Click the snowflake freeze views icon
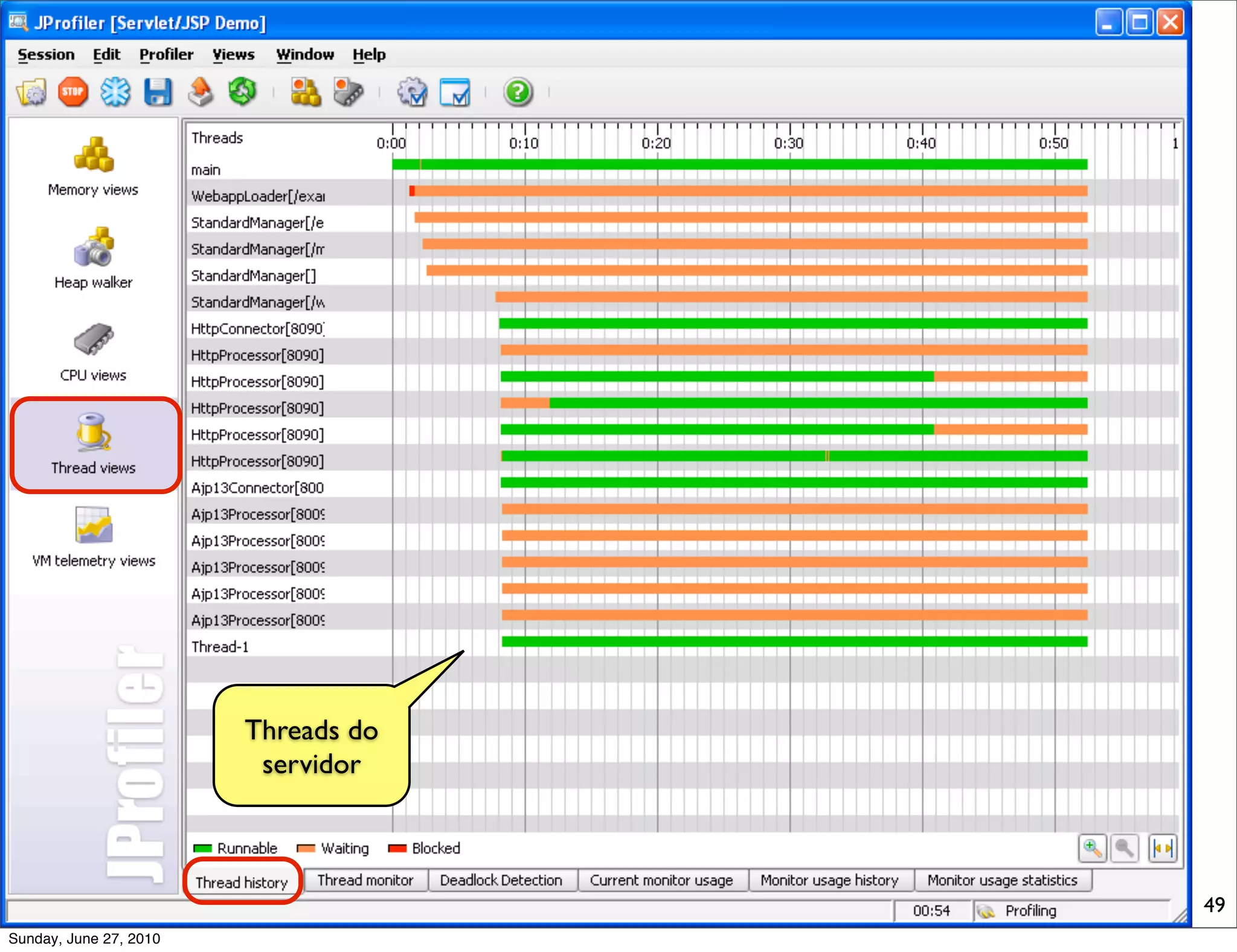 point(115,92)
